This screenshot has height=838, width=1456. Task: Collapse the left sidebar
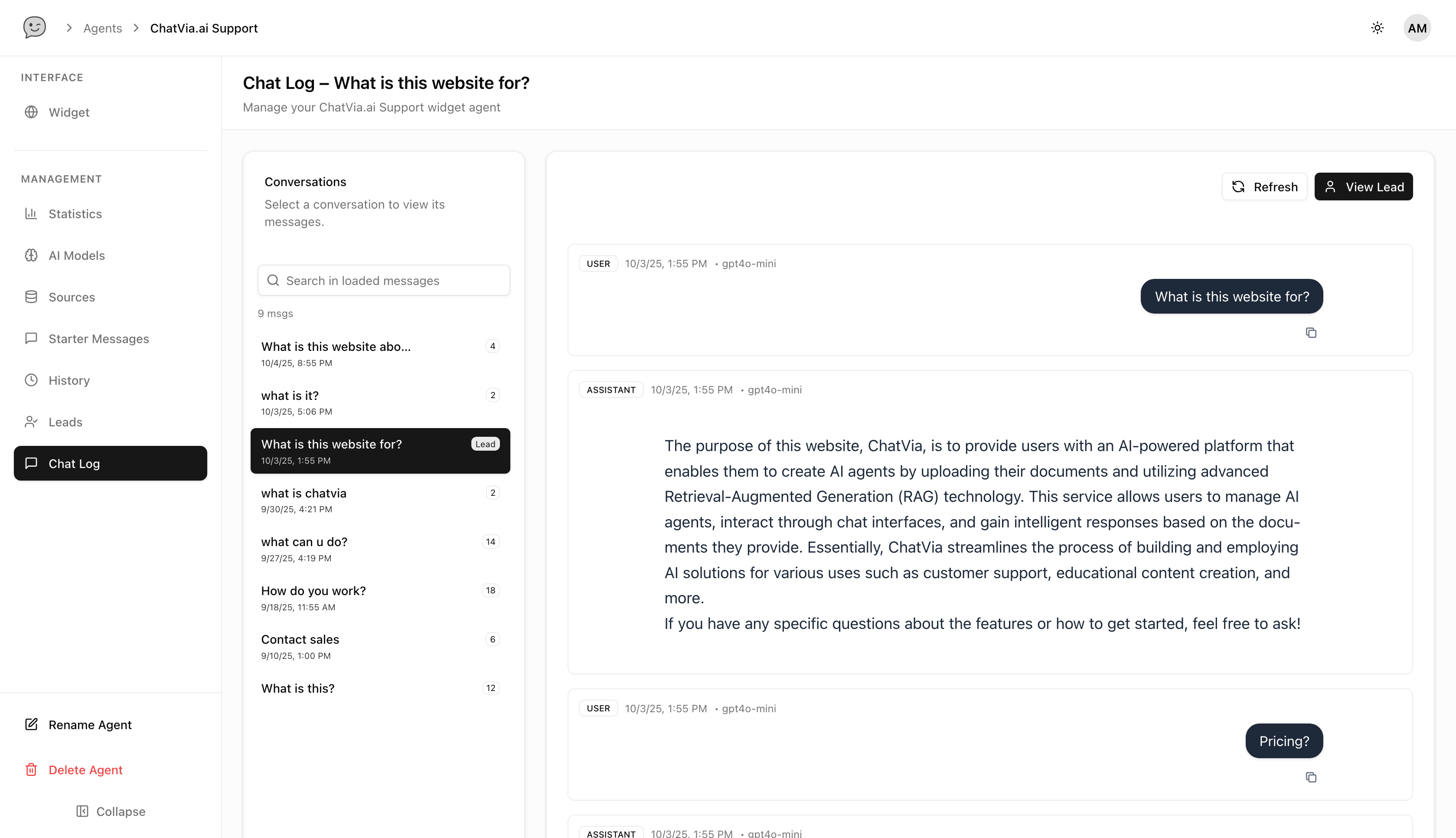tap(111, 812)
